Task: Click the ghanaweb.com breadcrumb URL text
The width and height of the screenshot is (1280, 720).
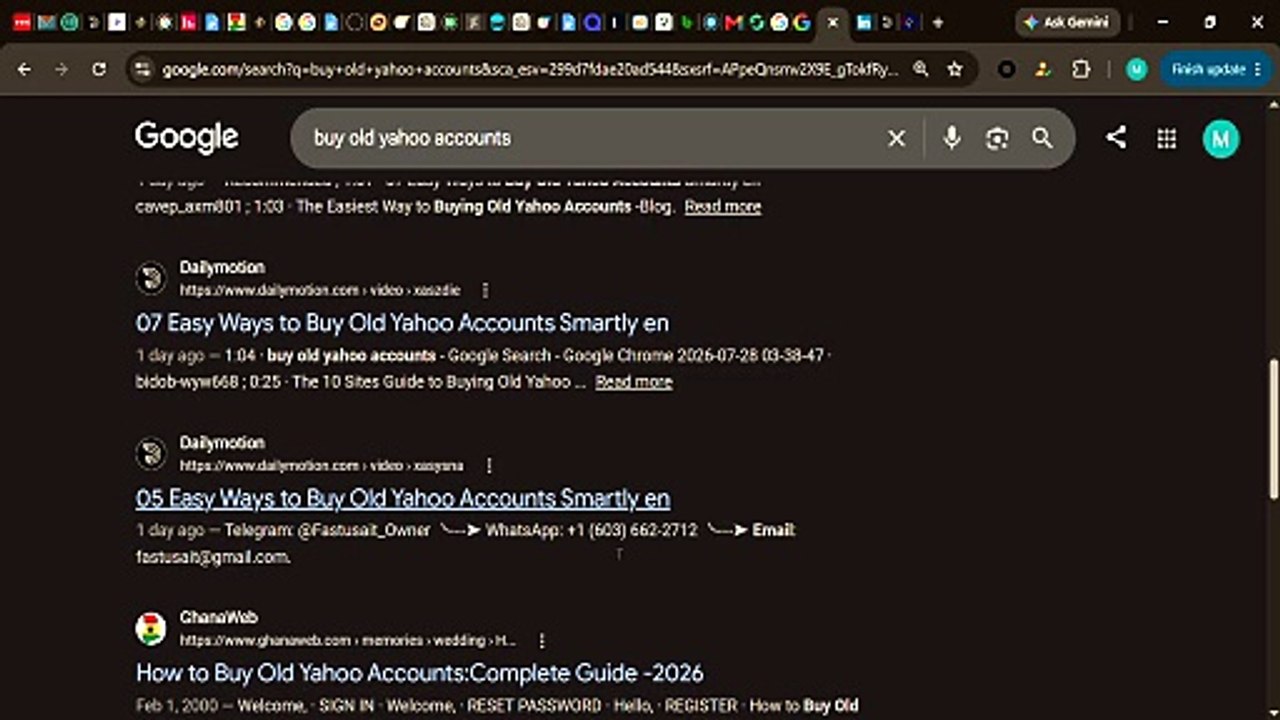Action: (x=348, y=640)
